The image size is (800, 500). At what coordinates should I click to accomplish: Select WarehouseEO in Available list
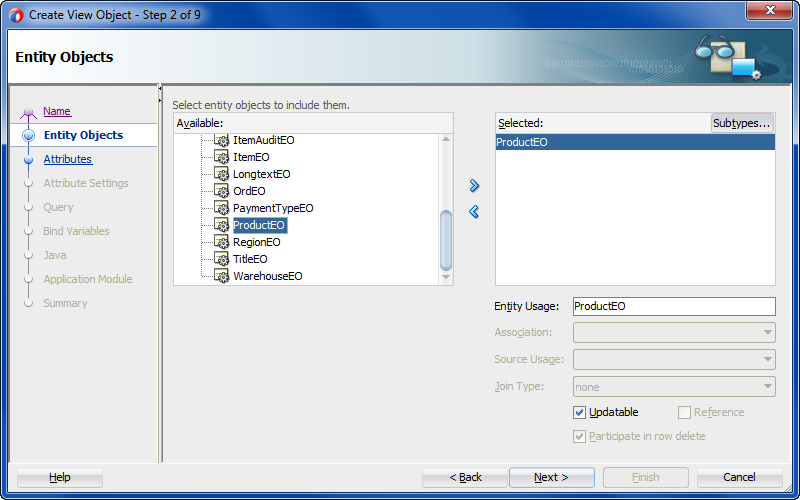[x=268, y=276]
